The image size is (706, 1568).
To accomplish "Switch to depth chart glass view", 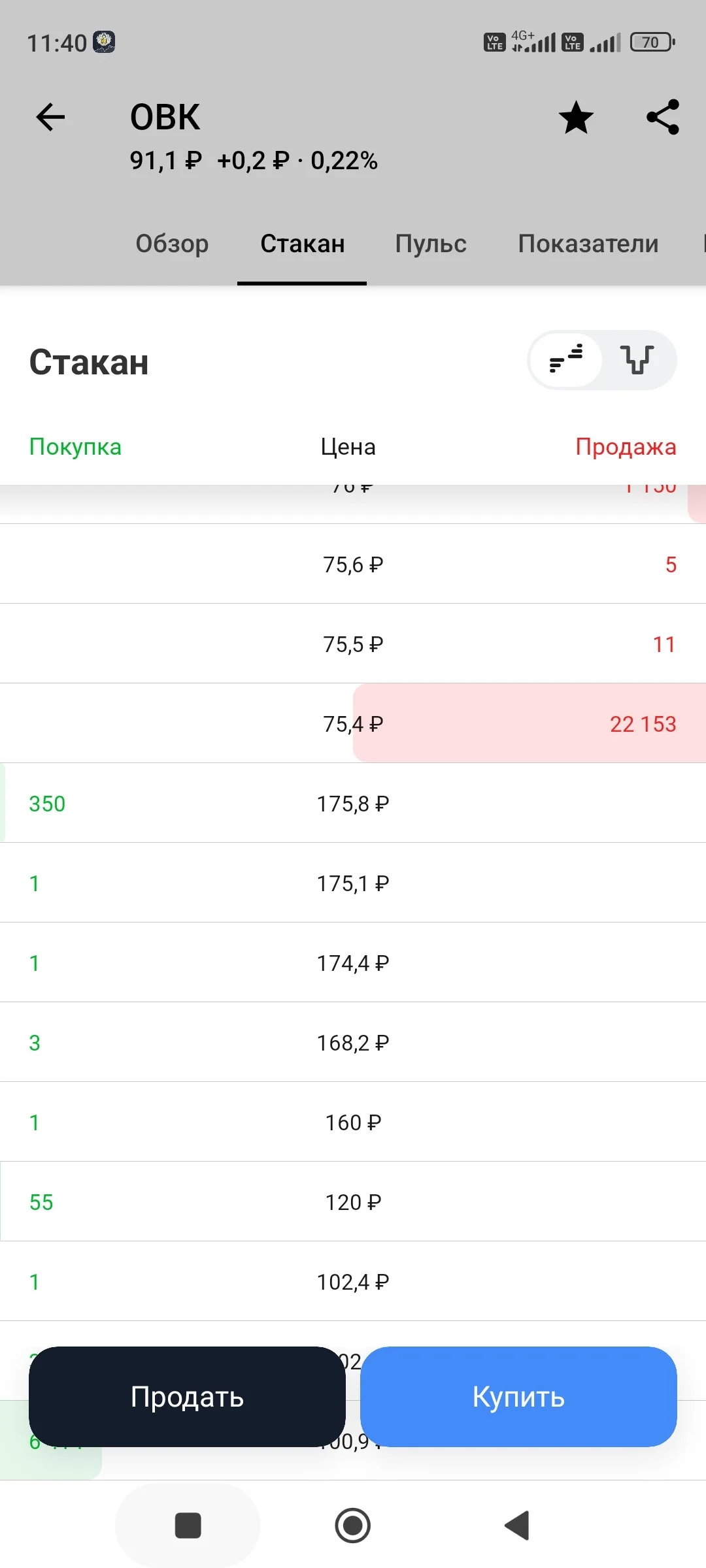I will point(637,360).
